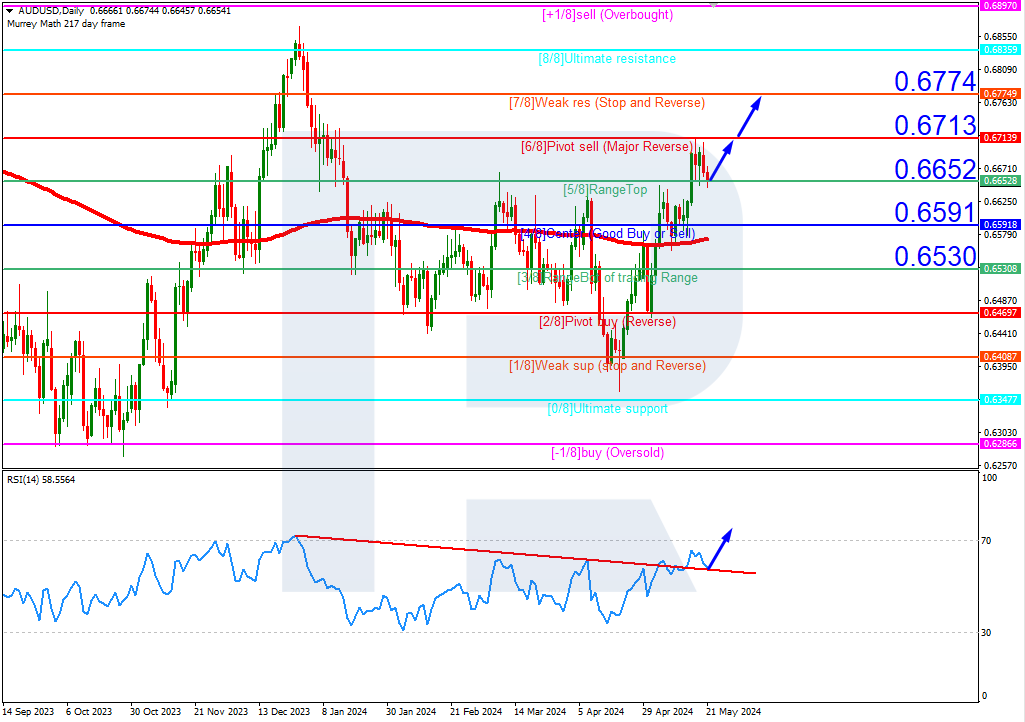
Task: Click the RSI(14) 58.5564 indicator label
Action: click(41, 479)
